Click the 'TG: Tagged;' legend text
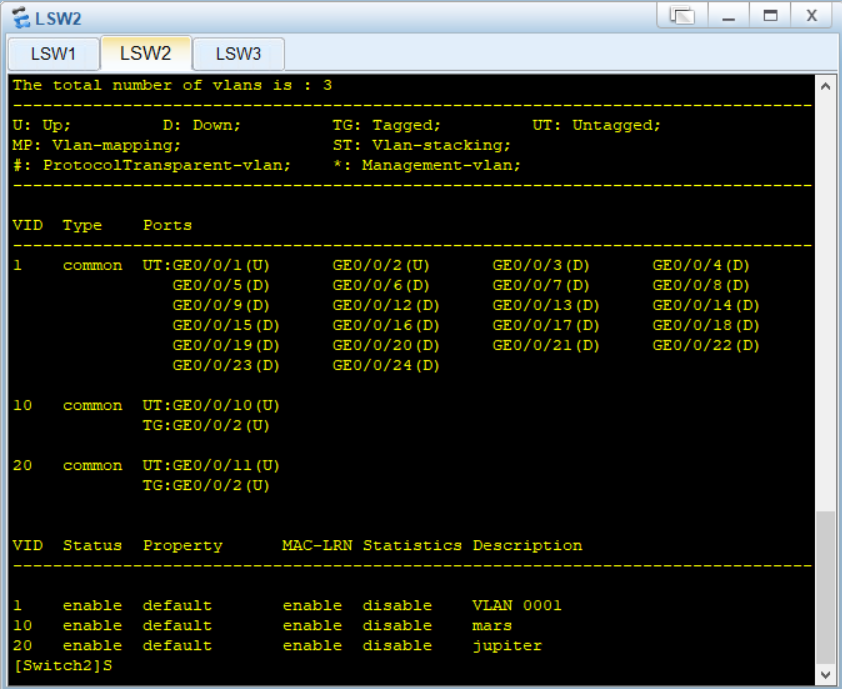Viewport: 842px width, 689px height. (387, 125)
